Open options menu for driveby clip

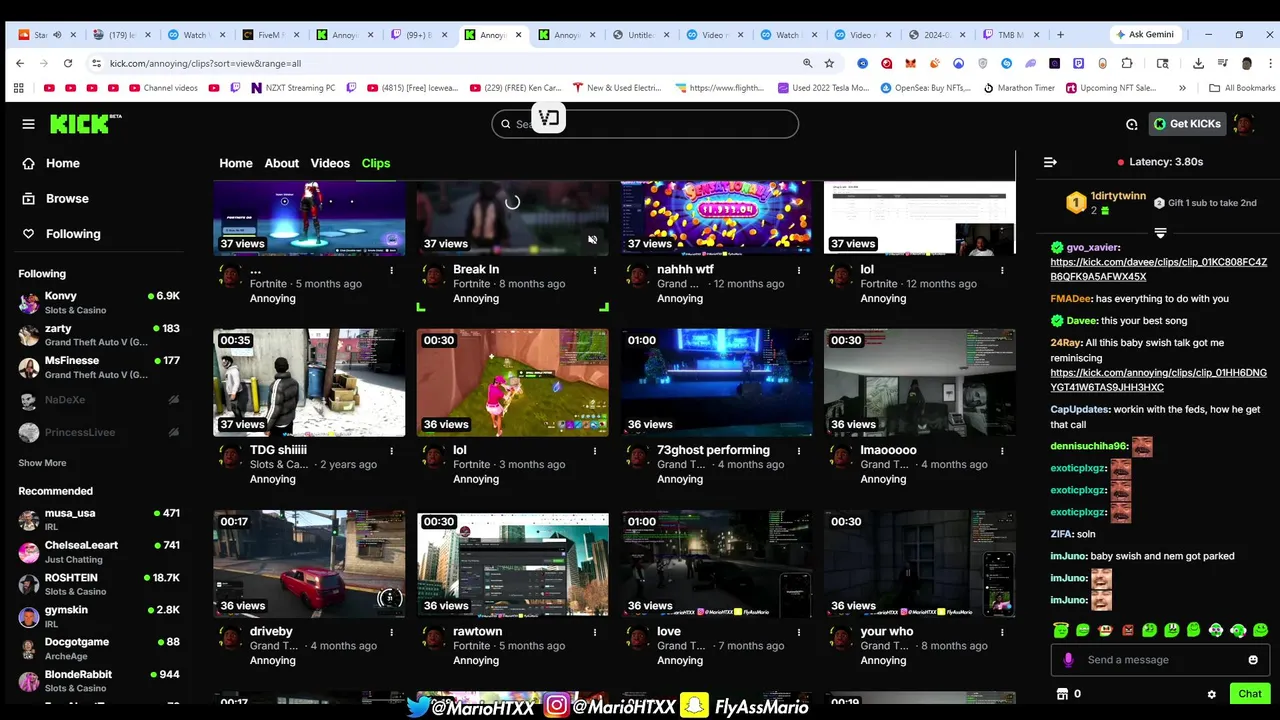[391, 632]
